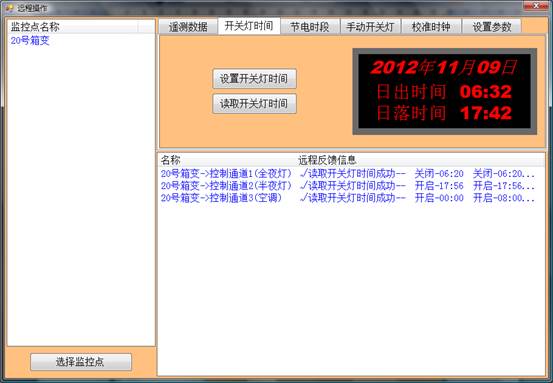Screen dimensions: 553x383
Task: Switch to the 设置参数 tab
Action: [x=492, y=27]
